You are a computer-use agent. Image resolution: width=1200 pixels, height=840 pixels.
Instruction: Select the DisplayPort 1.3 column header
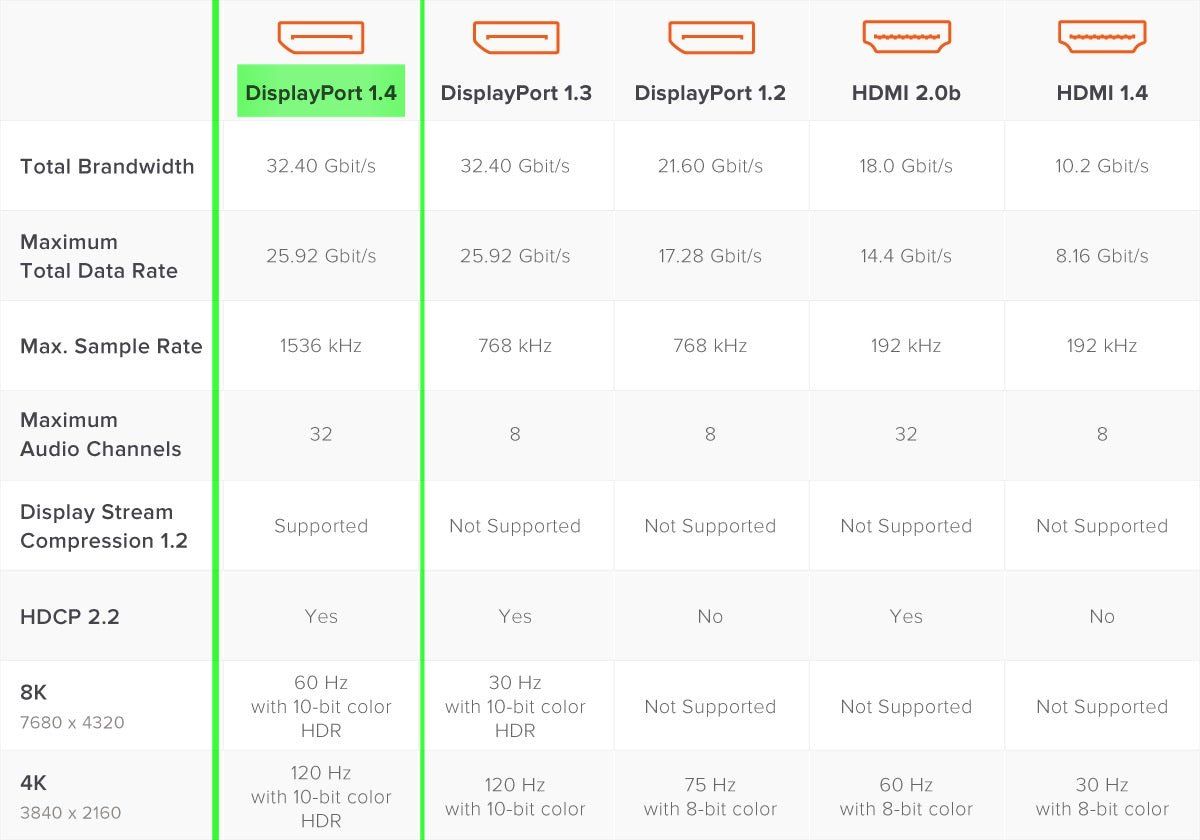(x=516, y=93)
